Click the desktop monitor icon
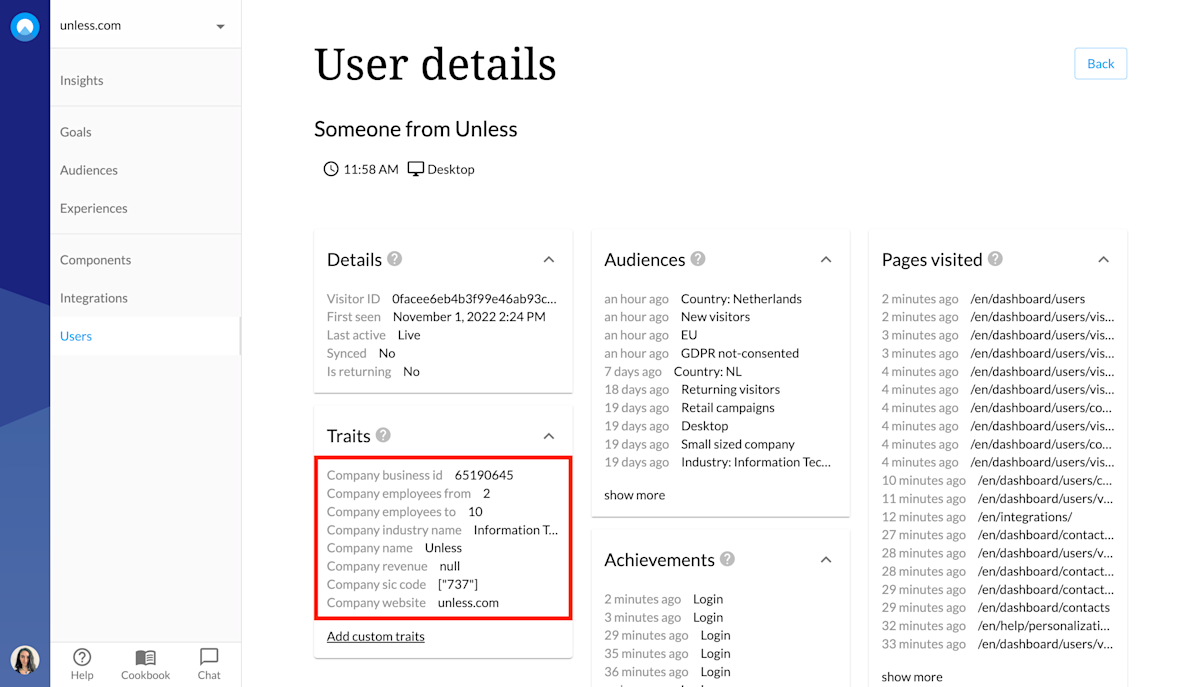The image size is (1200, 687). pyautogui.click(x=416, y=169)
